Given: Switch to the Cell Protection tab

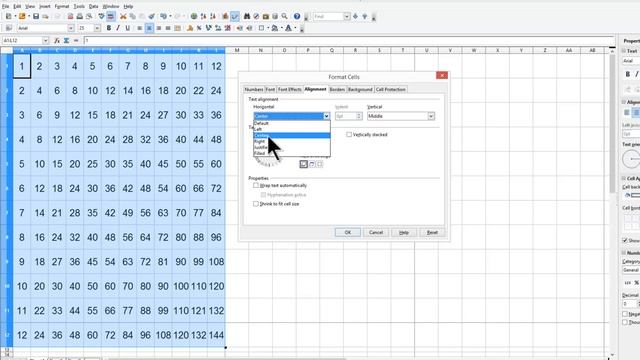Looking at the screenshot, I should tap(391, 89).
